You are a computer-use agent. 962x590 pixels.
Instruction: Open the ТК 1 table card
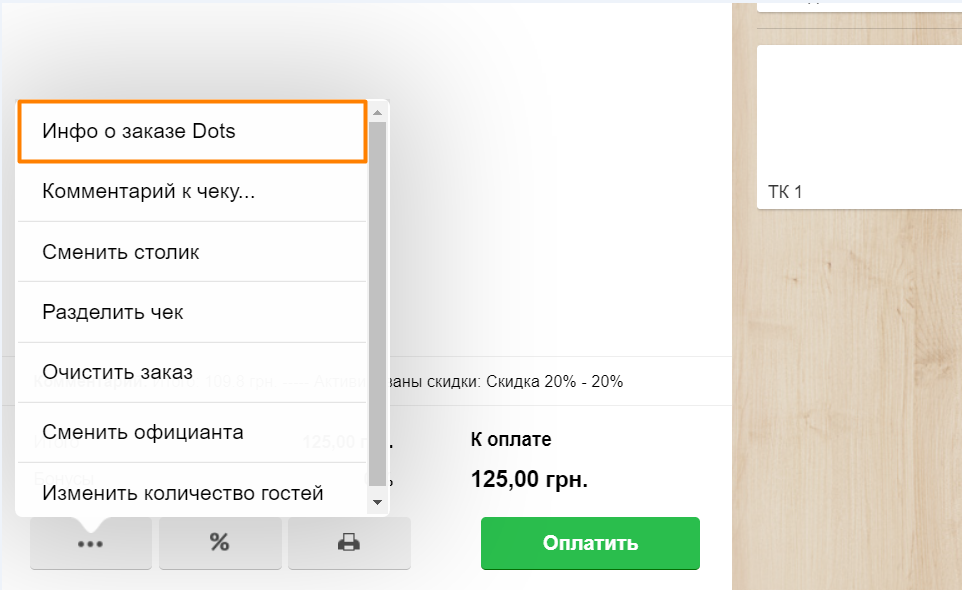860,127
